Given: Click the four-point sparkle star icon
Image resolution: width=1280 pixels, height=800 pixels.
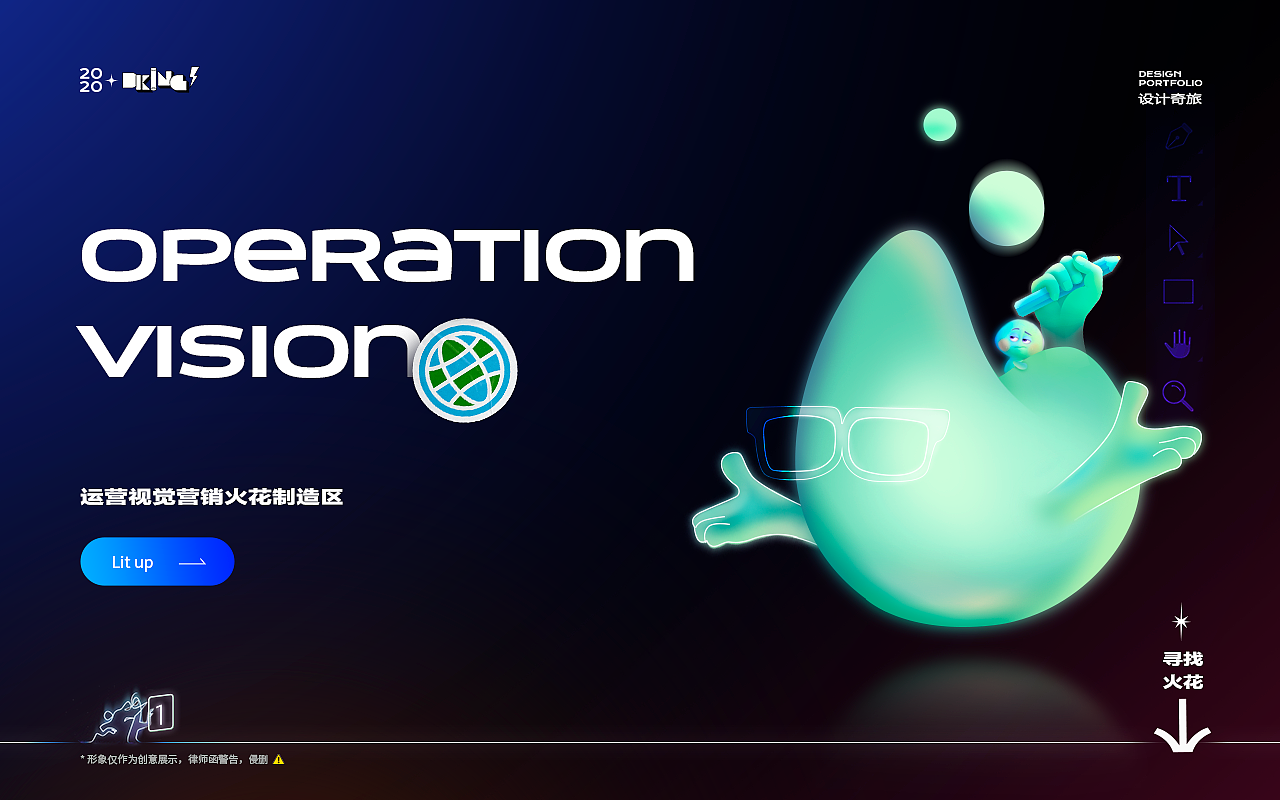Looking at the screenshot, I should pos(1181,621).
